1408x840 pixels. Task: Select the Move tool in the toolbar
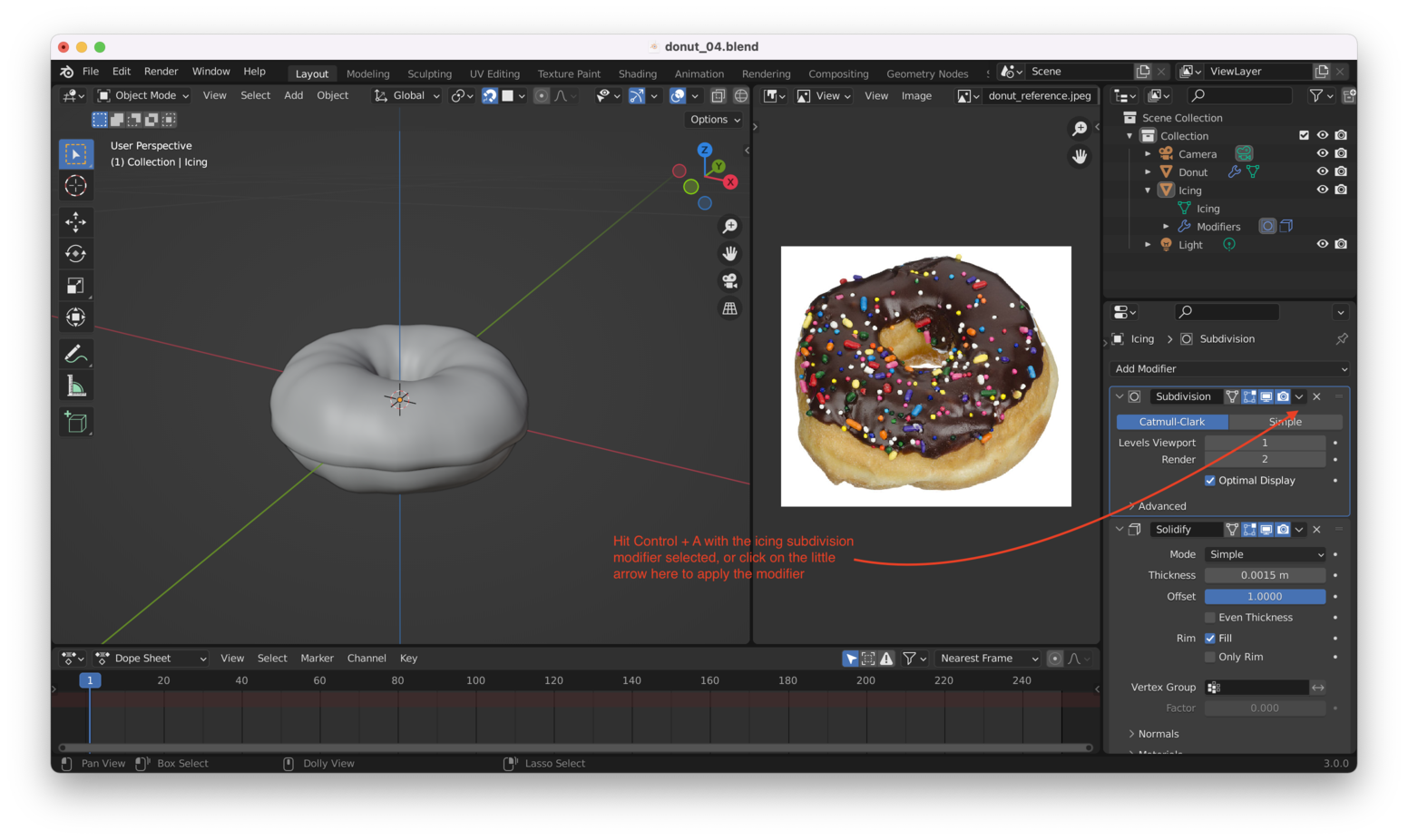pos(76,221)
